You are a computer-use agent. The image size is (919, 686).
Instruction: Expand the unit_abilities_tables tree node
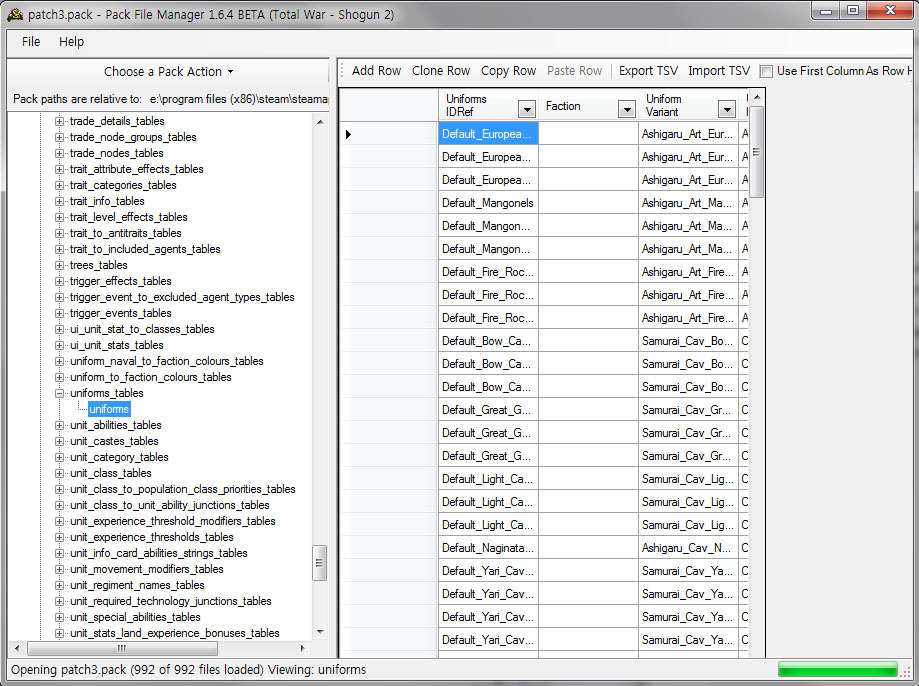pos(60,425)
